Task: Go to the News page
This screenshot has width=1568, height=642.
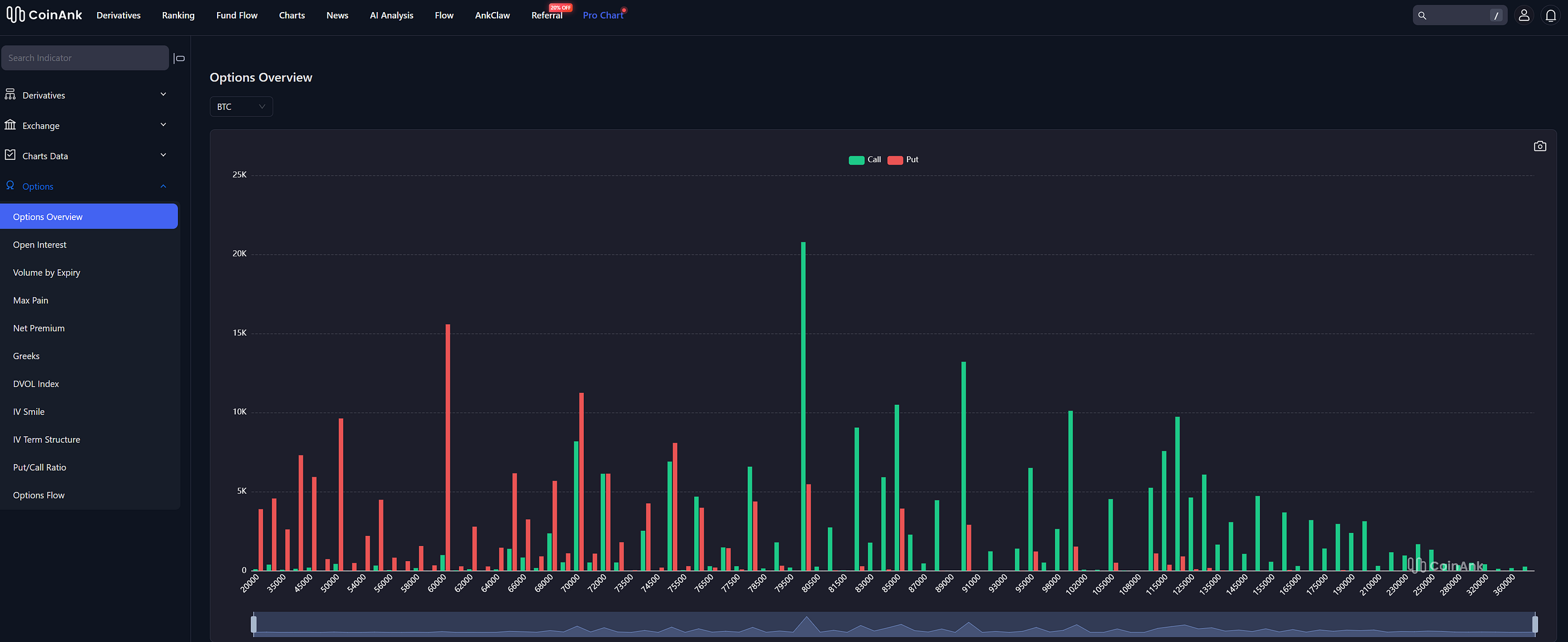Action: pos(337,15)
